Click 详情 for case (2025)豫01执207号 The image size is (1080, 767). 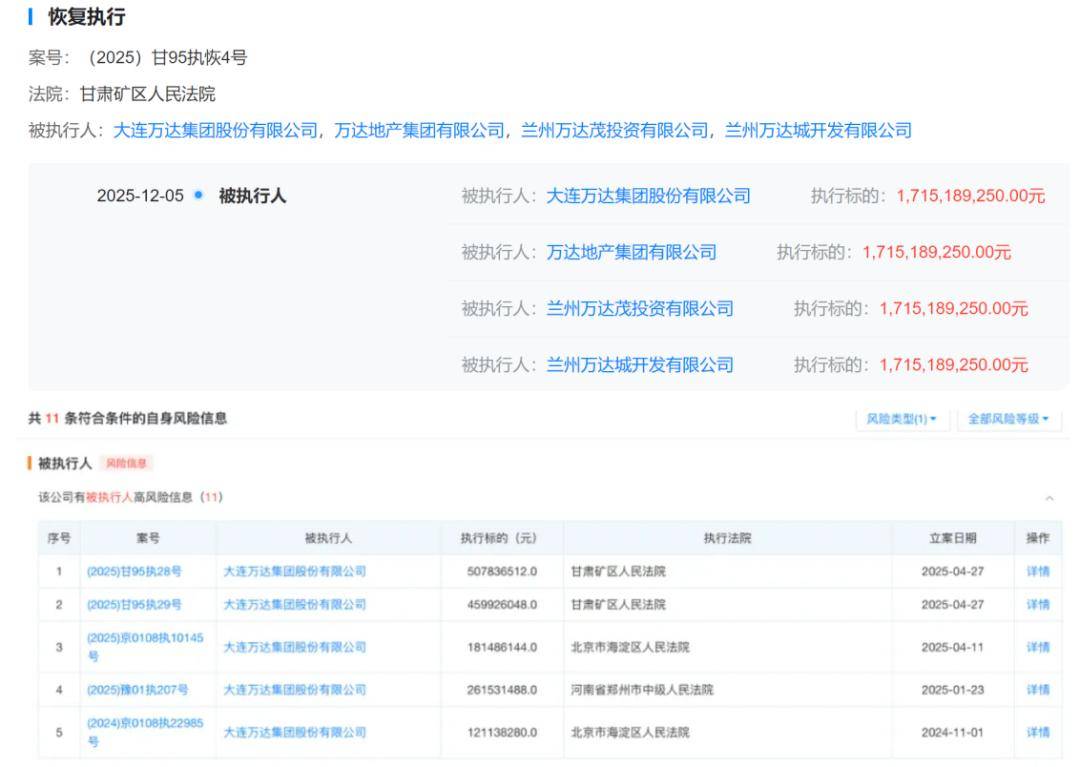[1039, 689]
